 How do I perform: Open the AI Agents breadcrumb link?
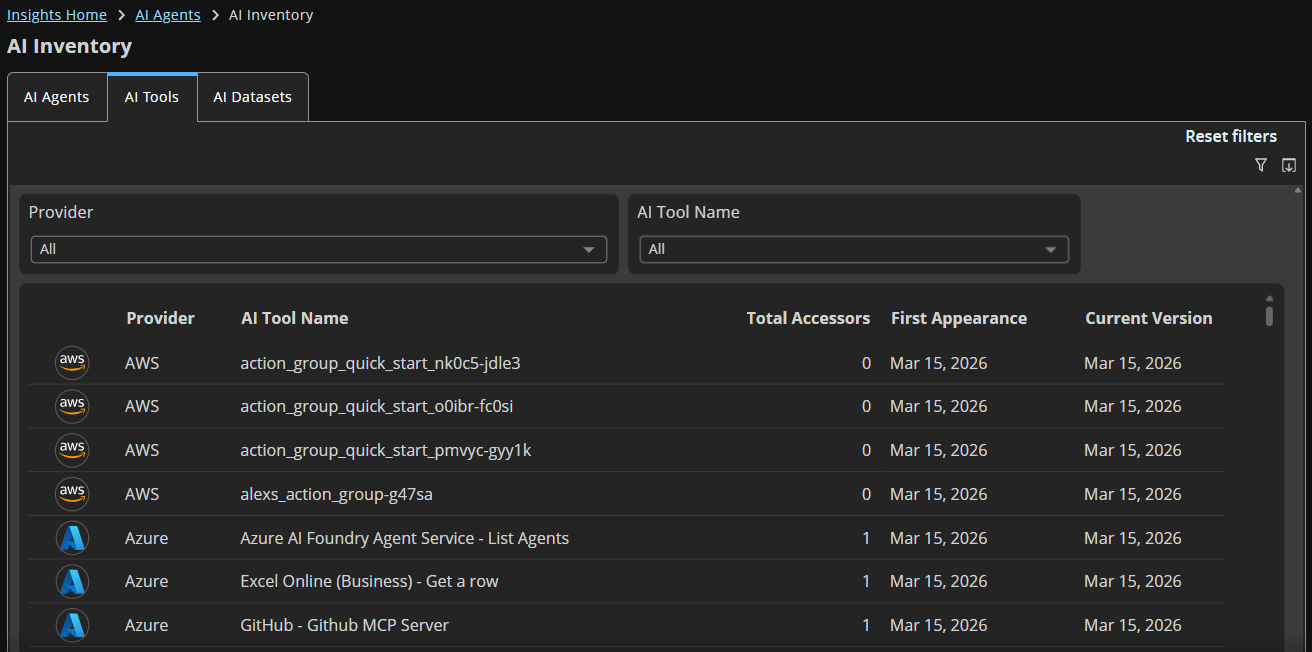coord(167,14)
